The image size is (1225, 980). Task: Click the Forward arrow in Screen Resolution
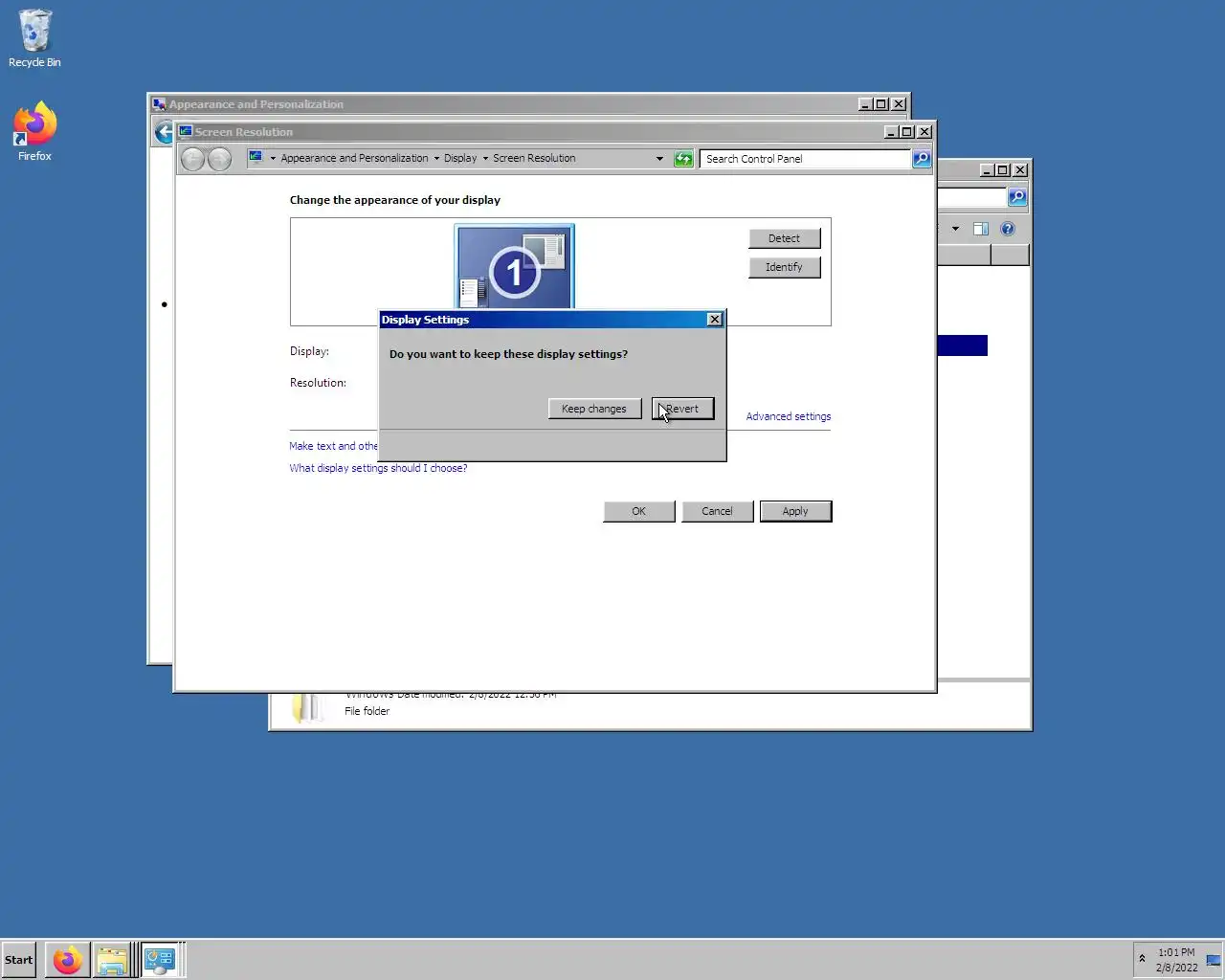point(219,159)
